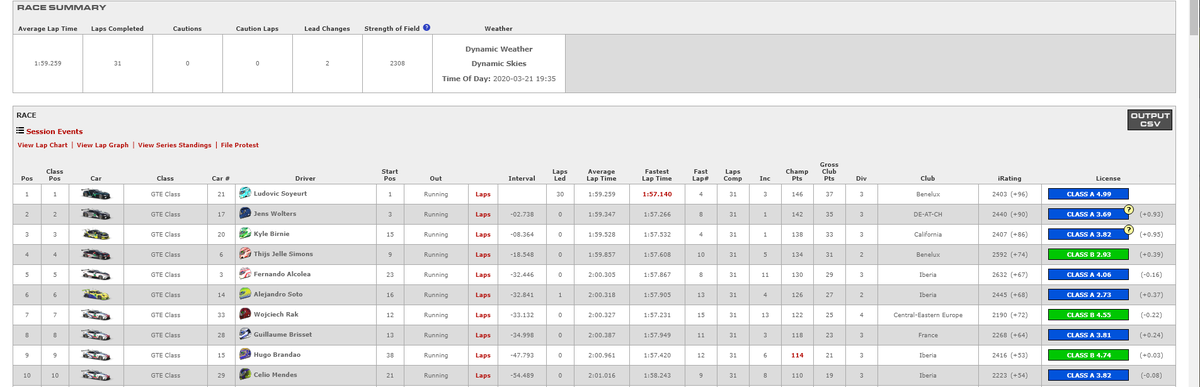The image size is (1200, 387).
Task: Click driver name Alejandro Soto
Action: 279,294
